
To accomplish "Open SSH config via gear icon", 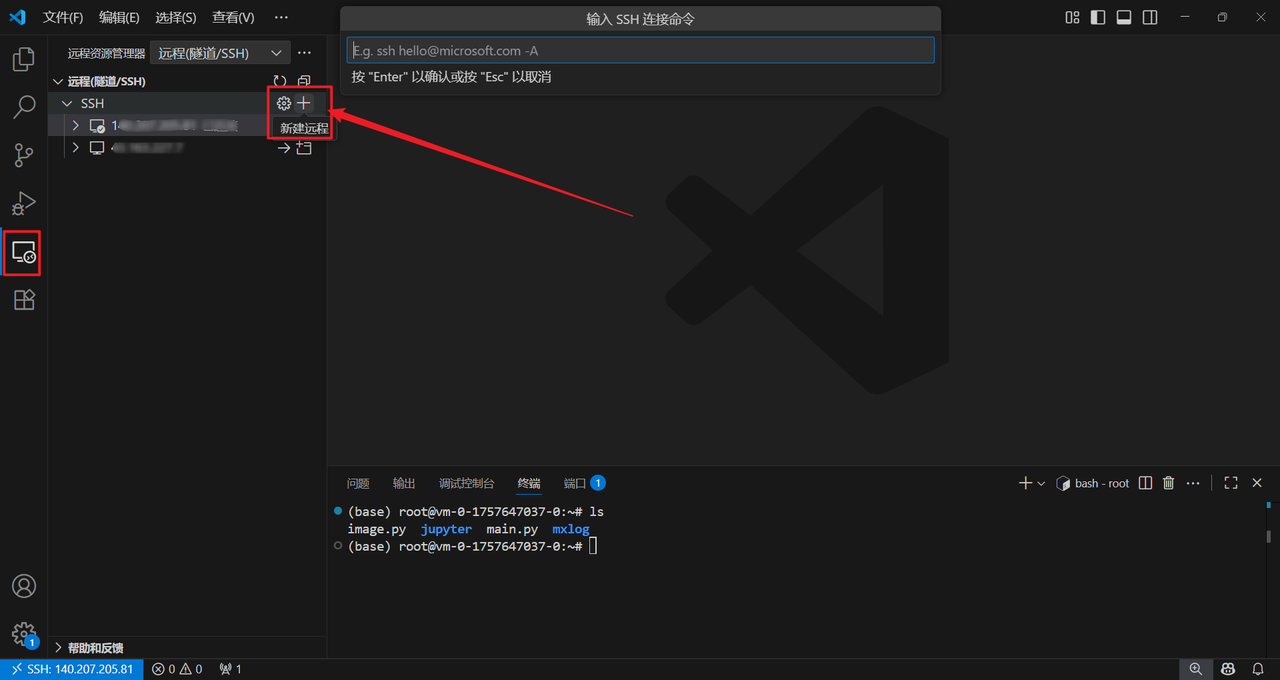I will pos(284,103).
